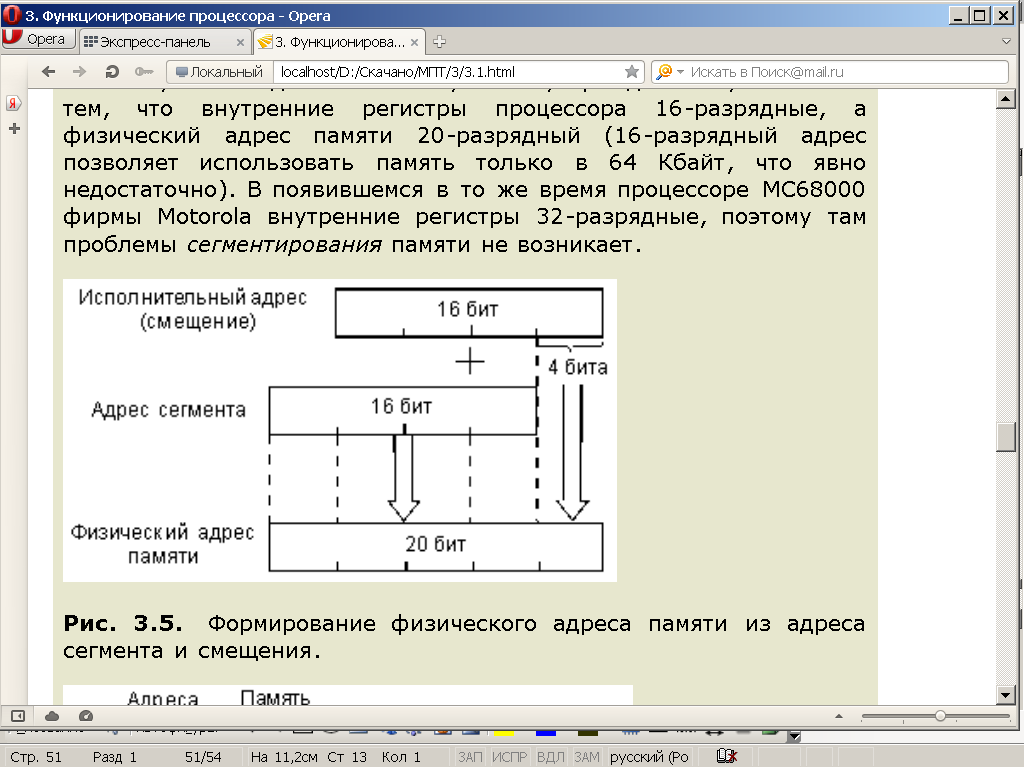Click the Ст 13 line indicator

click(x=347, y=757)
